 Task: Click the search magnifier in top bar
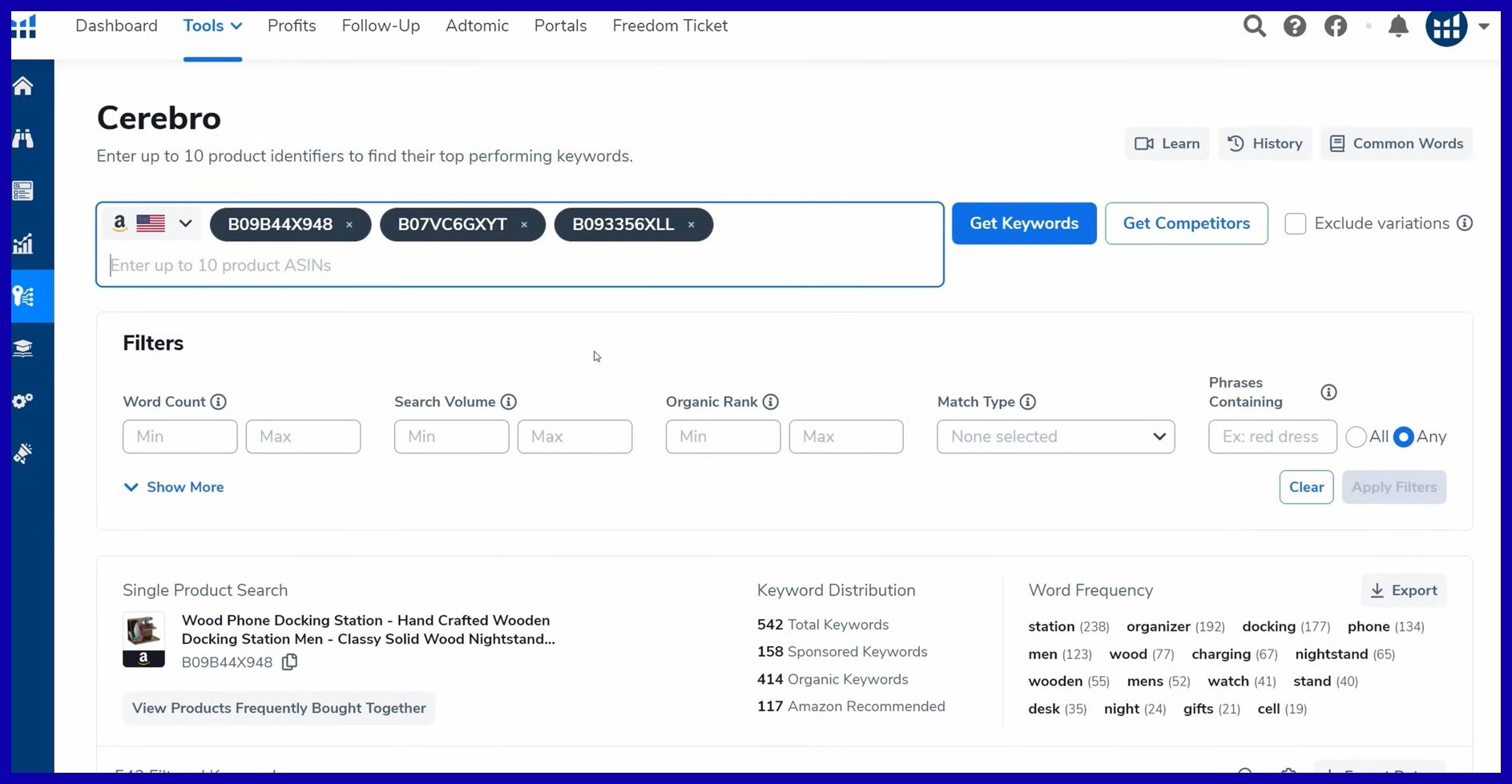pyautogui.click(x=1254, y=26)
